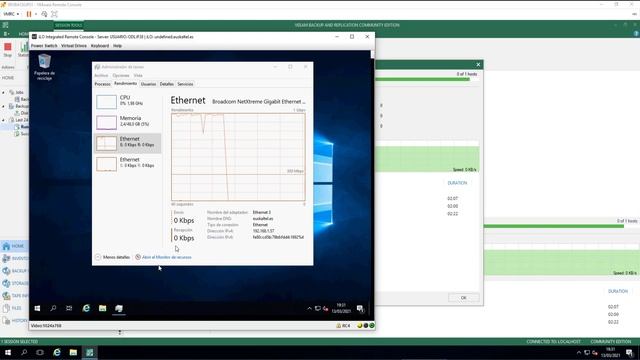640x360 pixels.
Task: Switch to the Servicios tab
Action: 185,84
